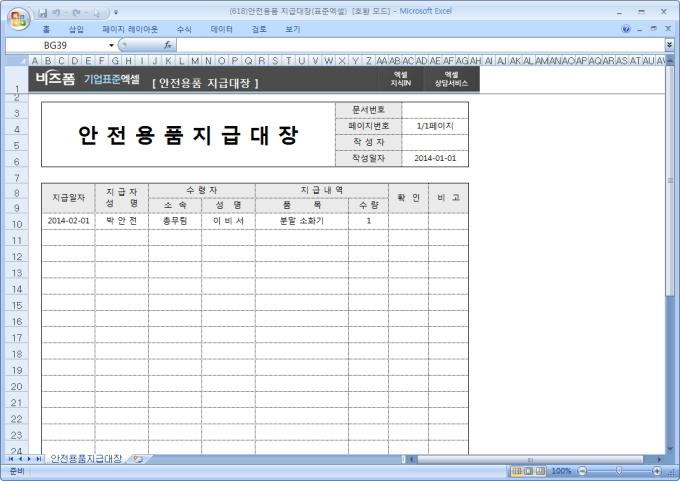The width and height of the screenshot is (680, 481).
Task: Click the Excel Help question mark icon
Action: pyautogui.click(x=626, y=29)
